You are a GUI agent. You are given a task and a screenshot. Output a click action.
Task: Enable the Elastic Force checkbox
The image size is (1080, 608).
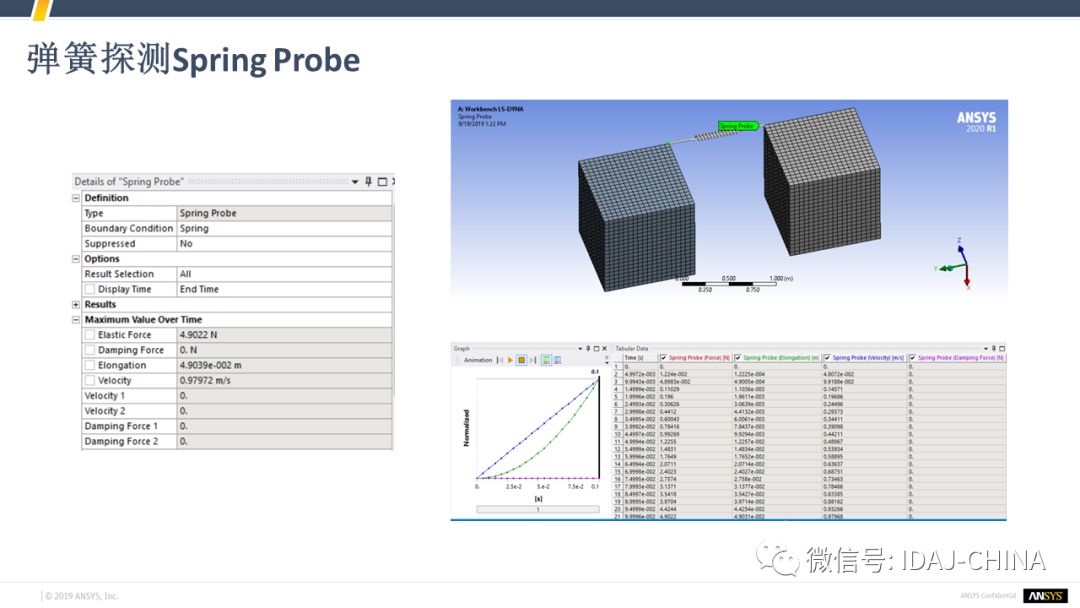click(x=90, y=335)
